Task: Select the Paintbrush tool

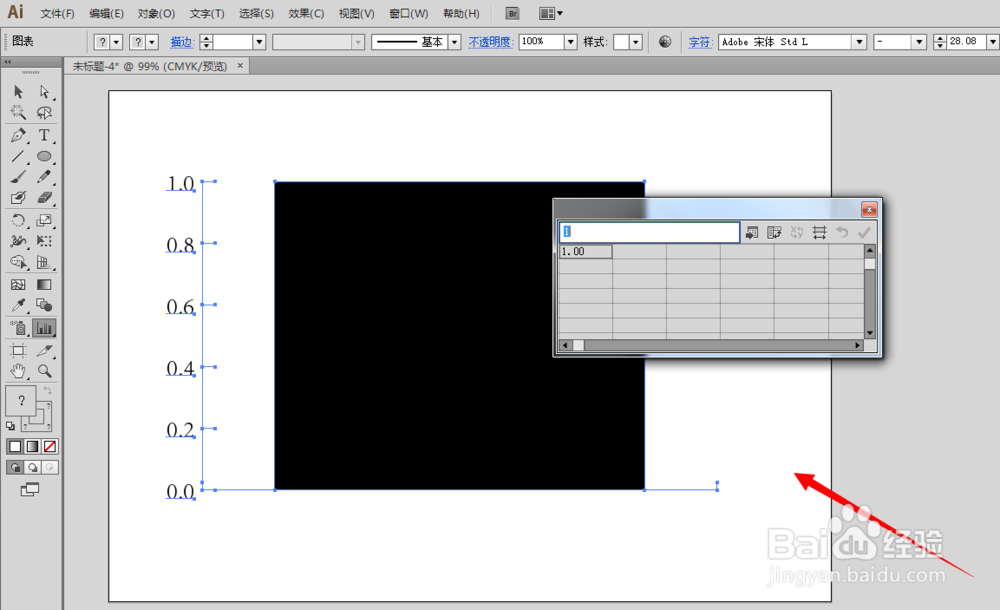Action: pos(18,177)
